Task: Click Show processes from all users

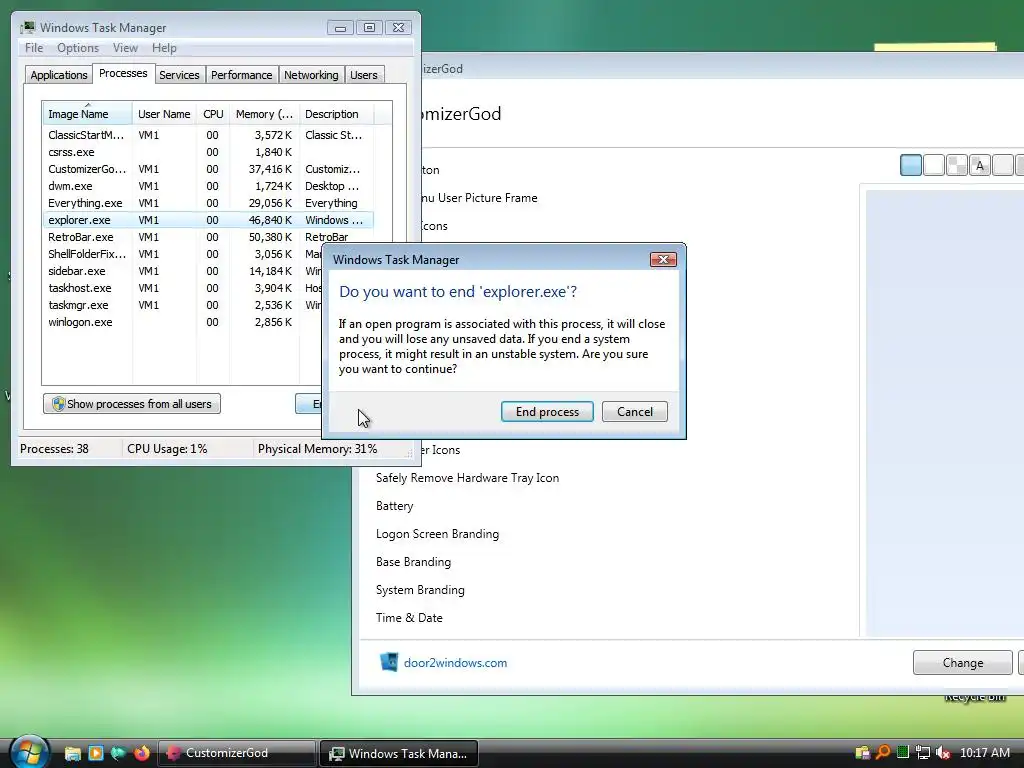Action: [x=132, y=404]
